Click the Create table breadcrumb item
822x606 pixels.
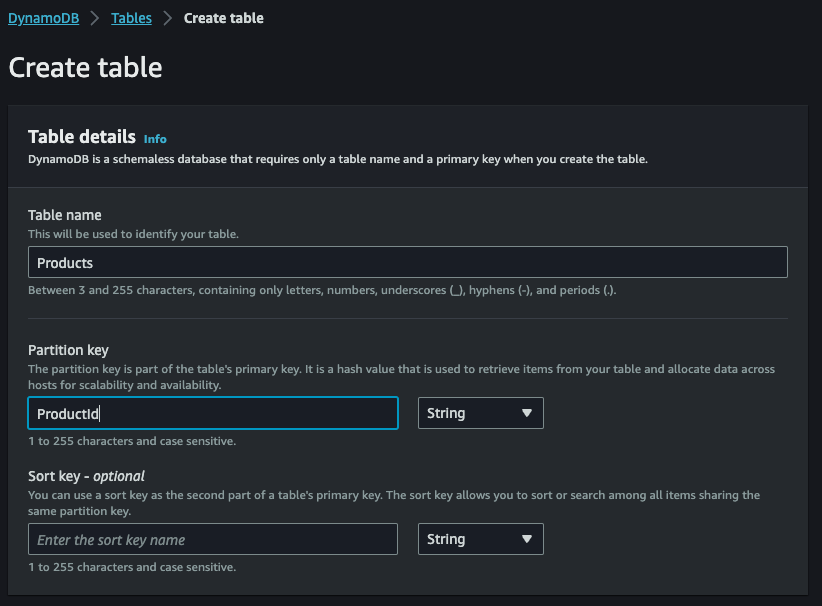tap(223, 18)
